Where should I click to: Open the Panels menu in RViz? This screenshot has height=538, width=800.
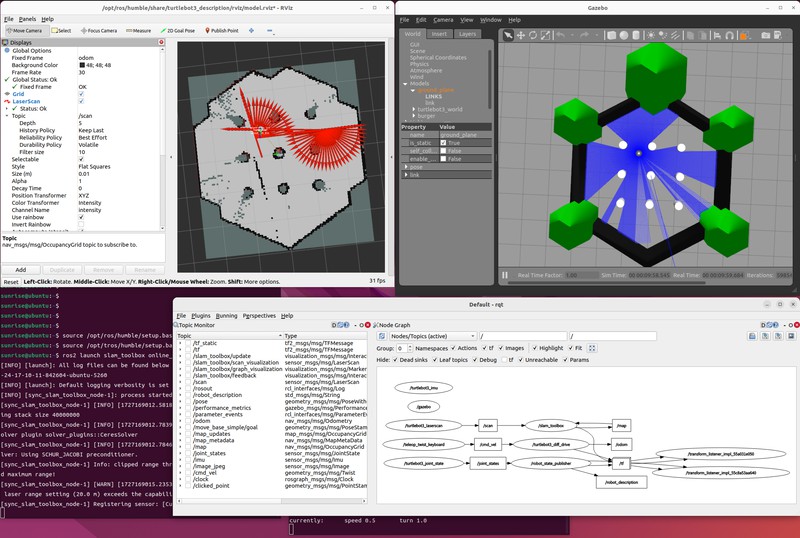27,19
